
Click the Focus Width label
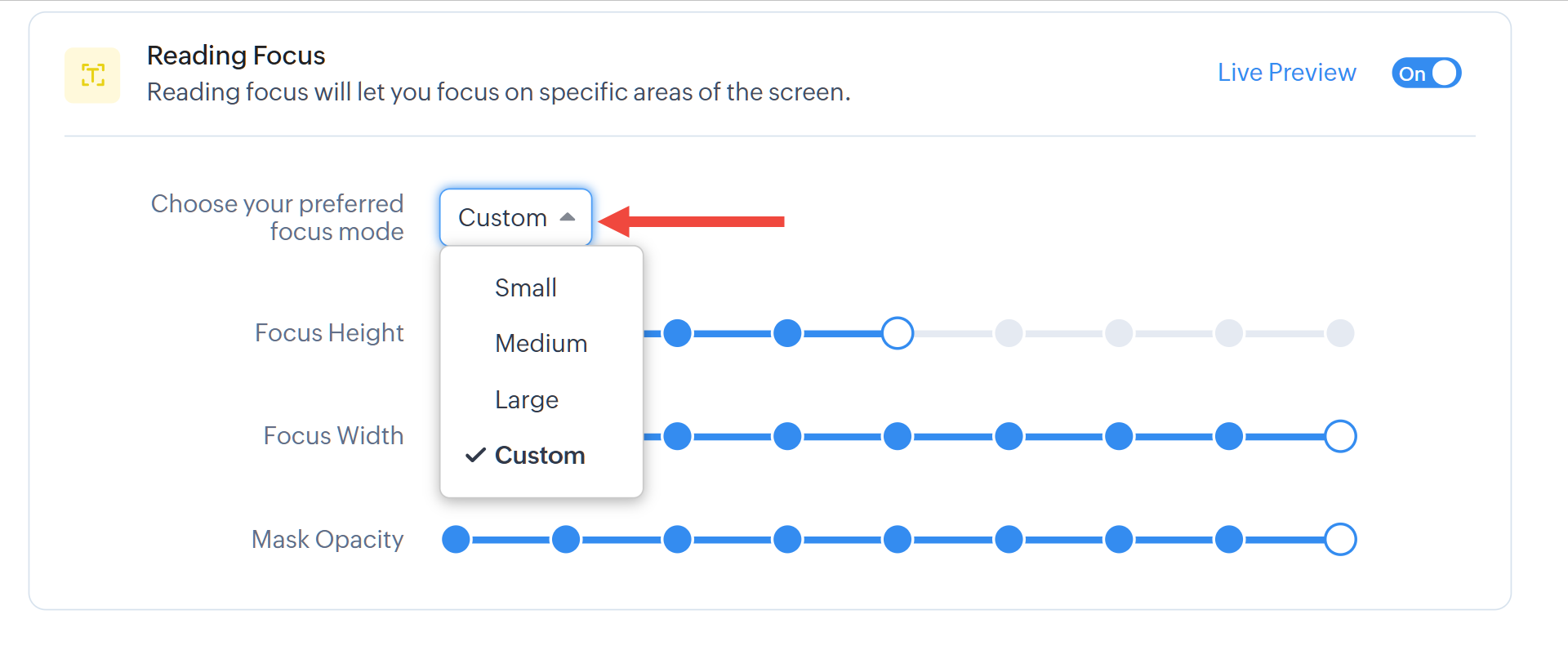(x=333, y=436)
